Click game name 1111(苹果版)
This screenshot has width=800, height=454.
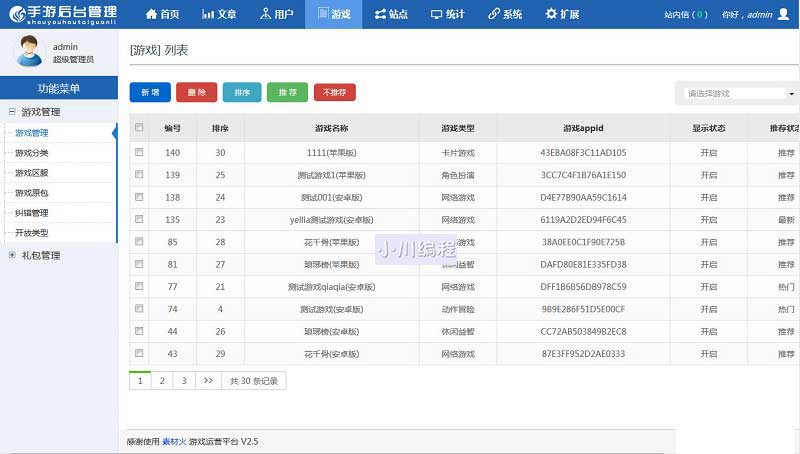(332, 153)
